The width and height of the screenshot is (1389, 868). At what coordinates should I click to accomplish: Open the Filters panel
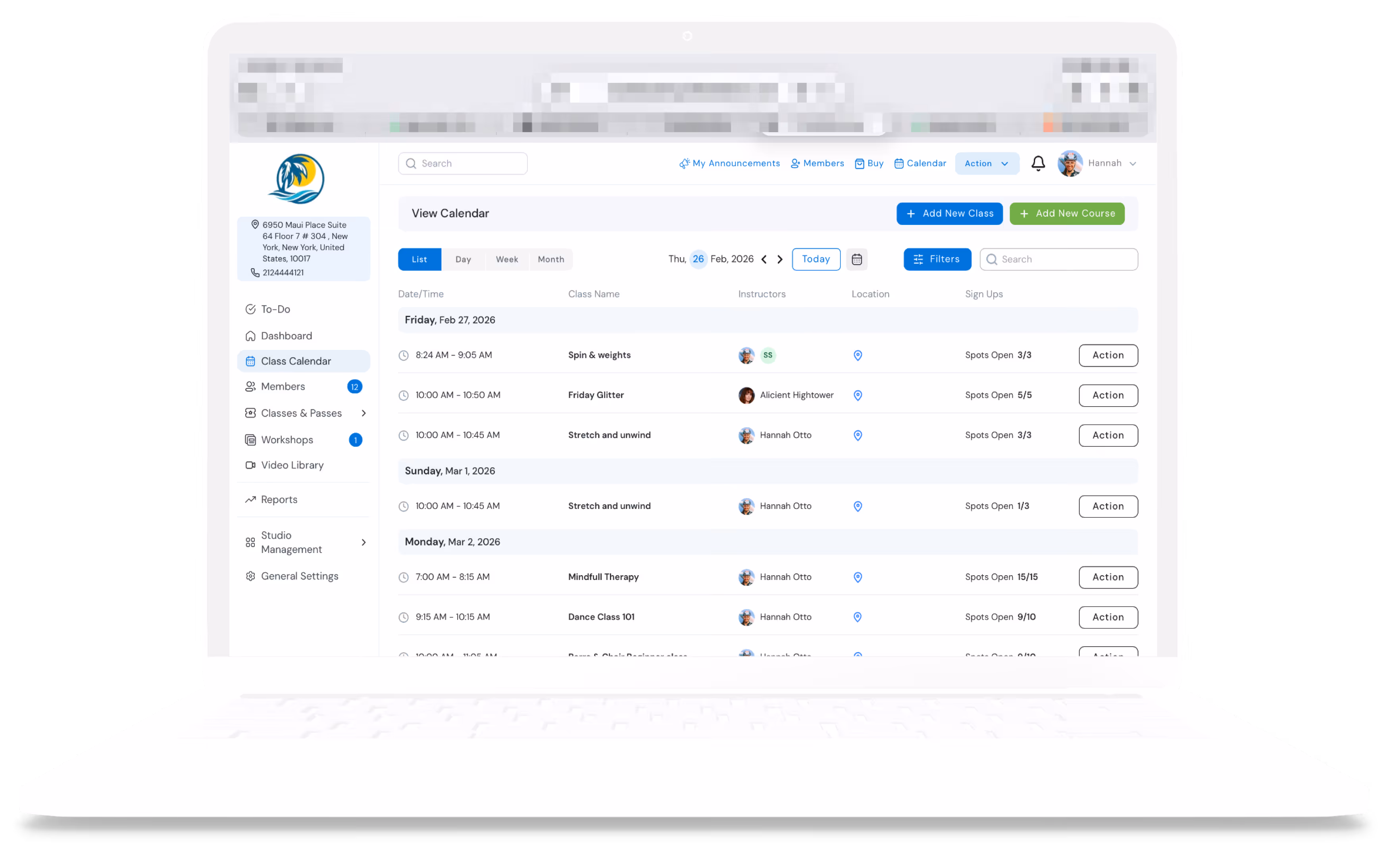click(937, 259)
